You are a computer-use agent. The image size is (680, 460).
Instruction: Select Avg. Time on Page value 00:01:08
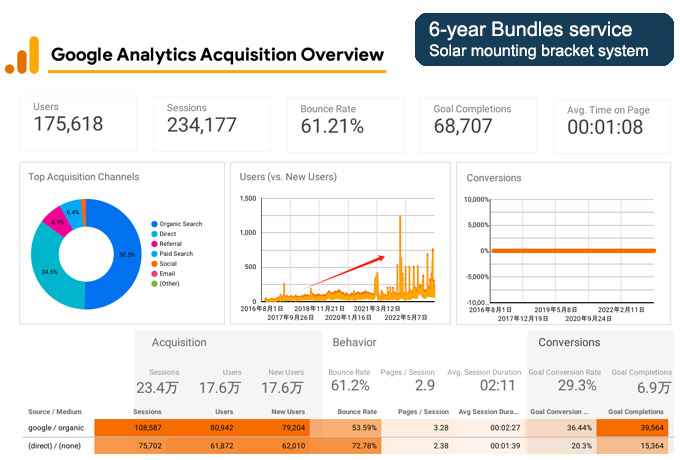pyautogui.click(x=605, y=127)
